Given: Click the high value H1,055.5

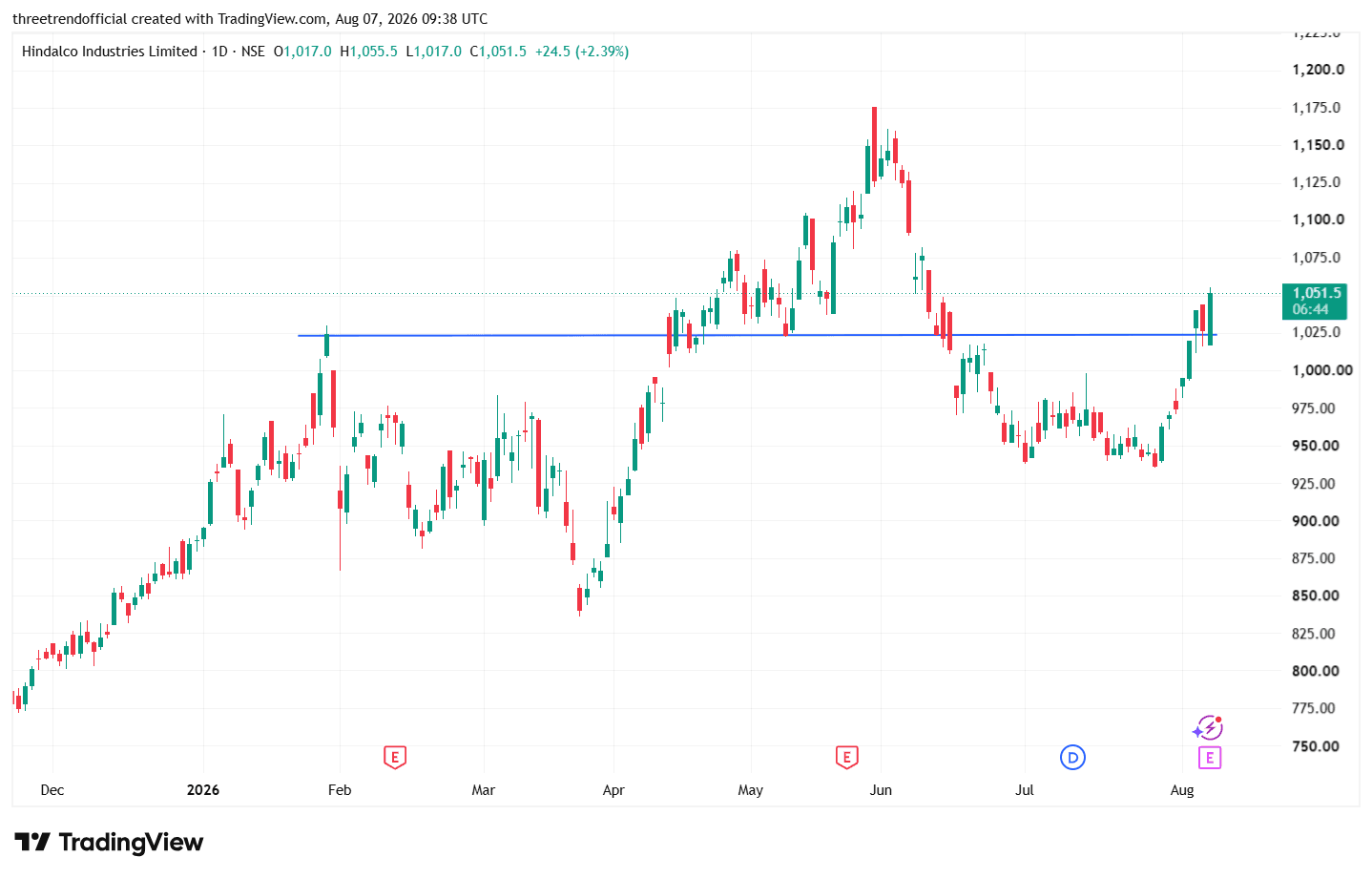Looking at the screenshot, I should click(369, 52).
